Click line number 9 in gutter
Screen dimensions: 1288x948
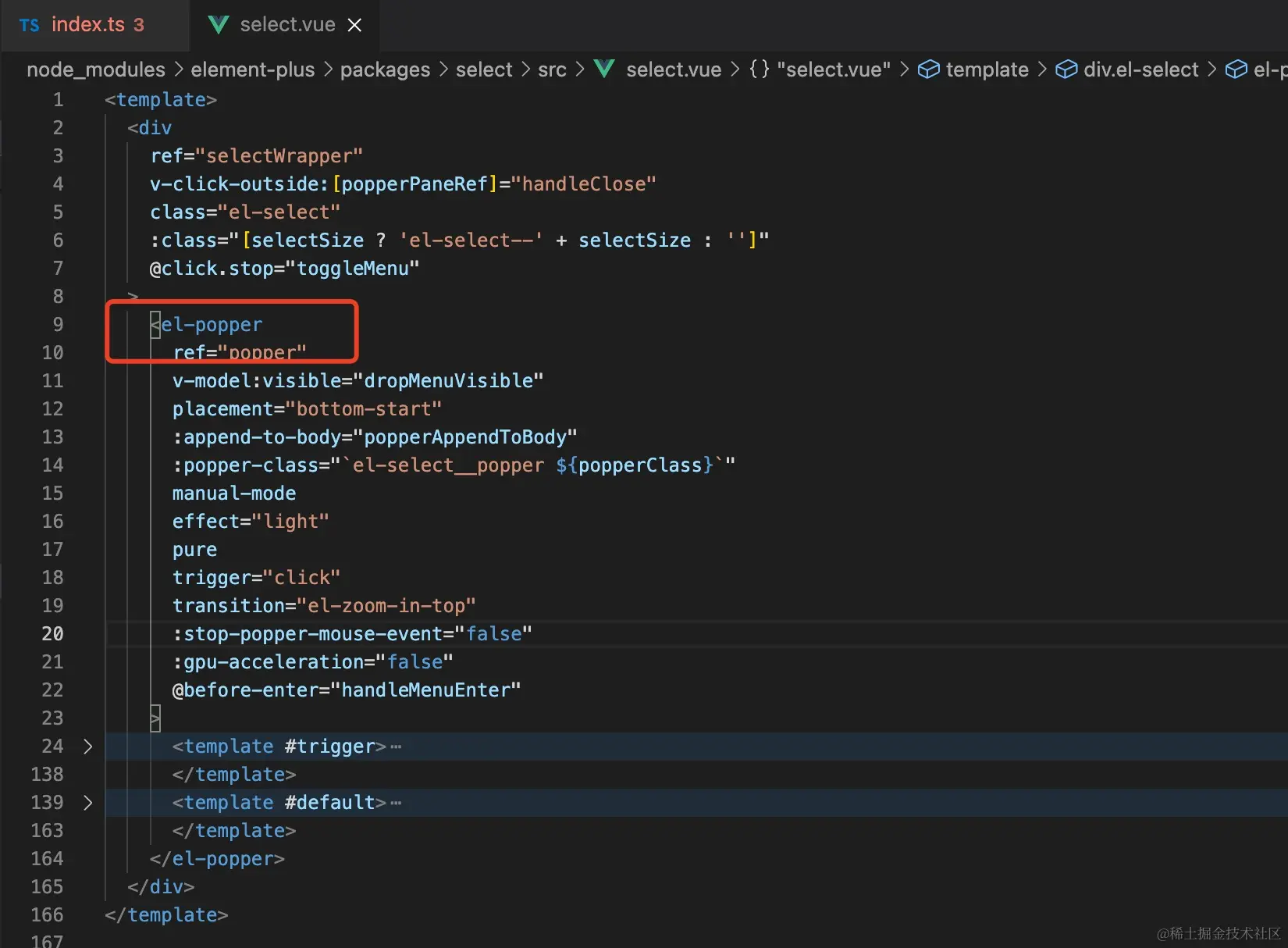pos(58,325)
